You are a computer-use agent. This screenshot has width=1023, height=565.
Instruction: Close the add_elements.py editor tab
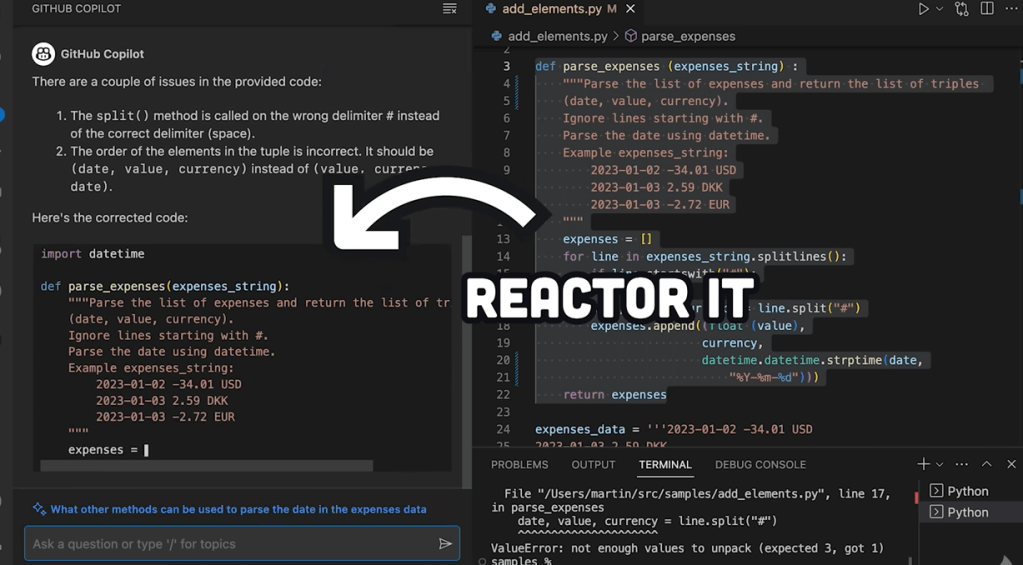(630, 9)
